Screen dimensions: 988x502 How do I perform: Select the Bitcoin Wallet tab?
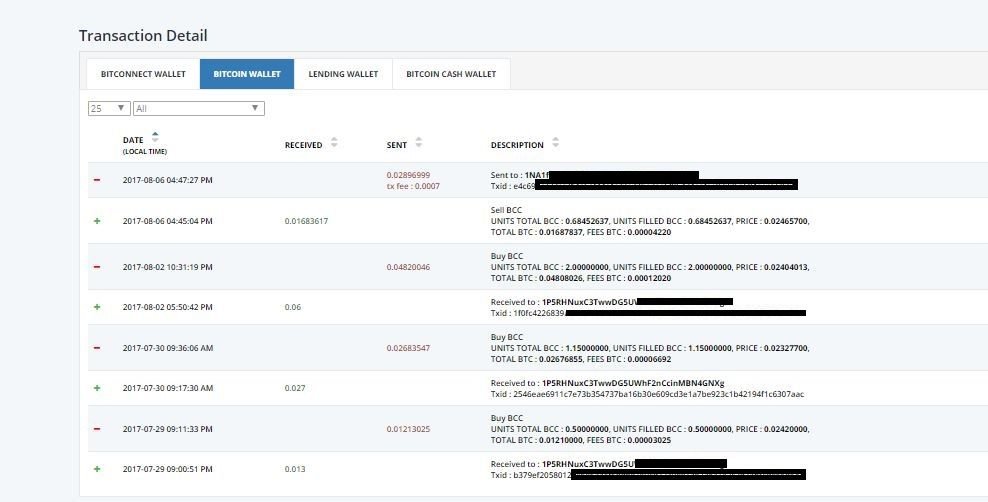pyautogui.click(x=247, y=74)
